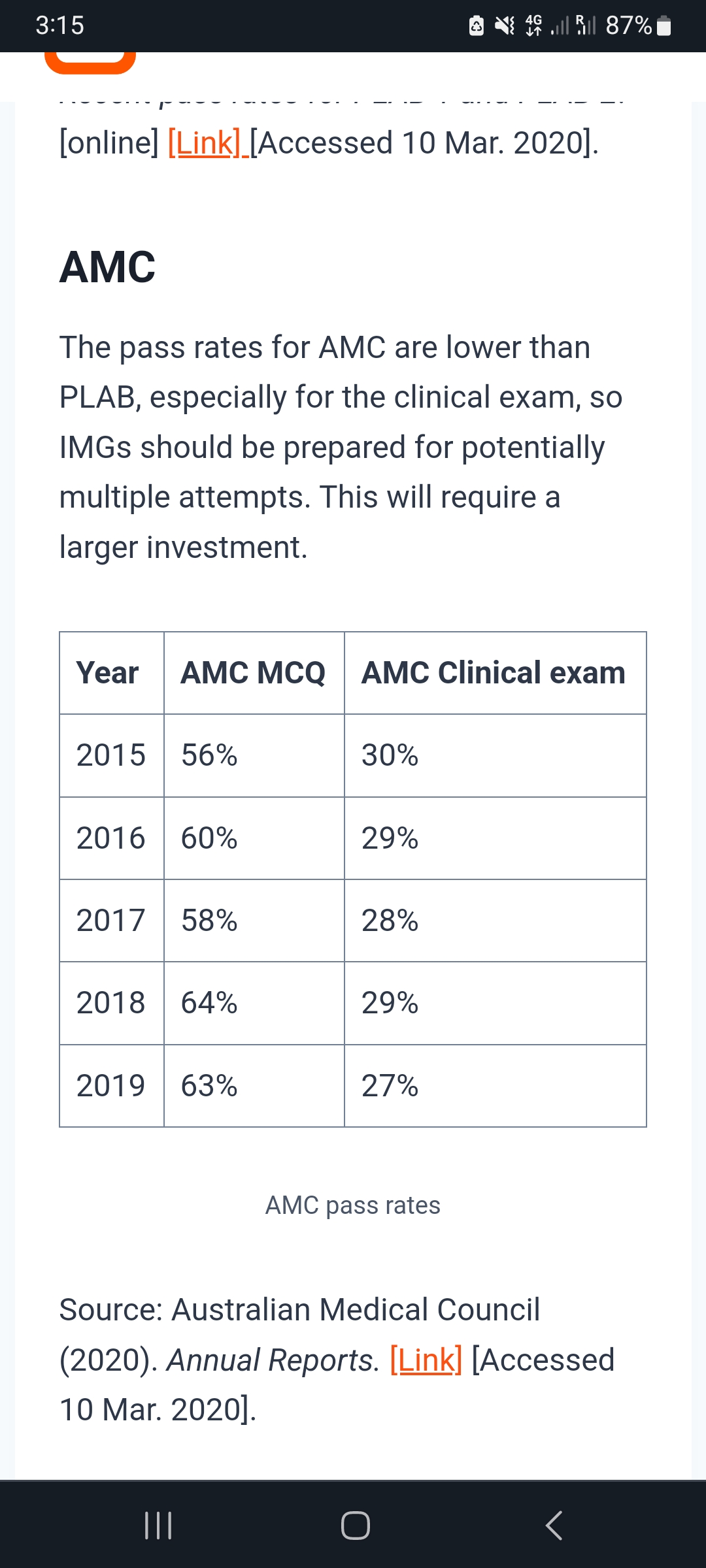Tap the AMC pass rates caption

[x=353, y=1204]
